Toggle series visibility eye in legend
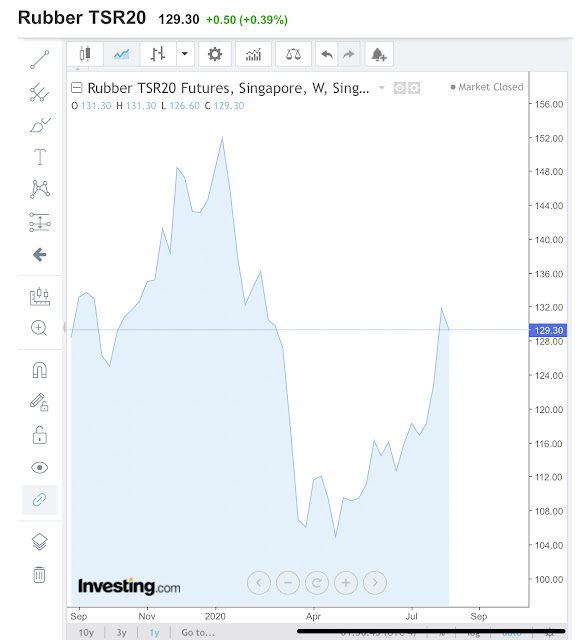587x640 pixels. click(x=400, y=88)
